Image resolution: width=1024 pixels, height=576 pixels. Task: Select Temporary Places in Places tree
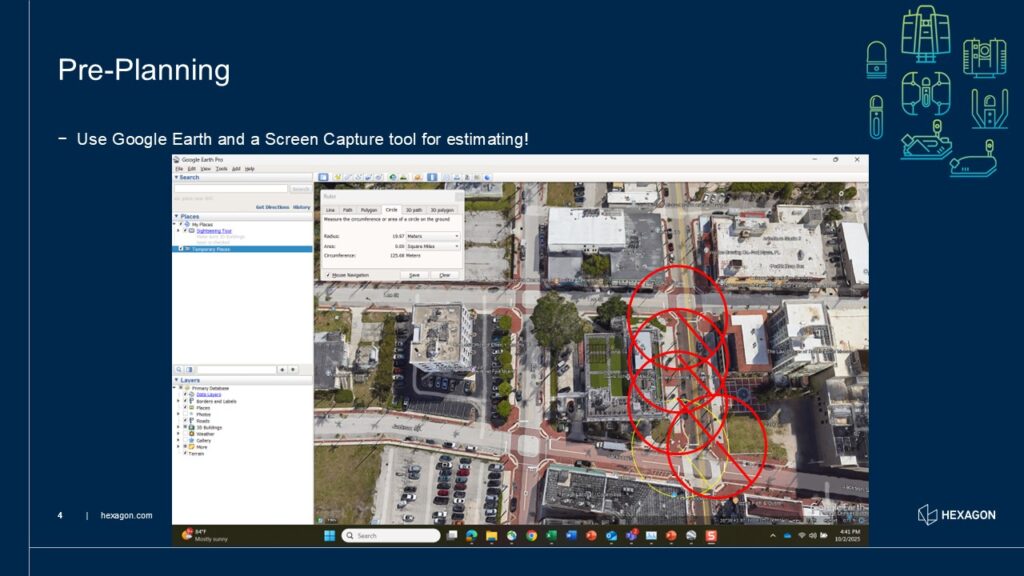point(211,248)
